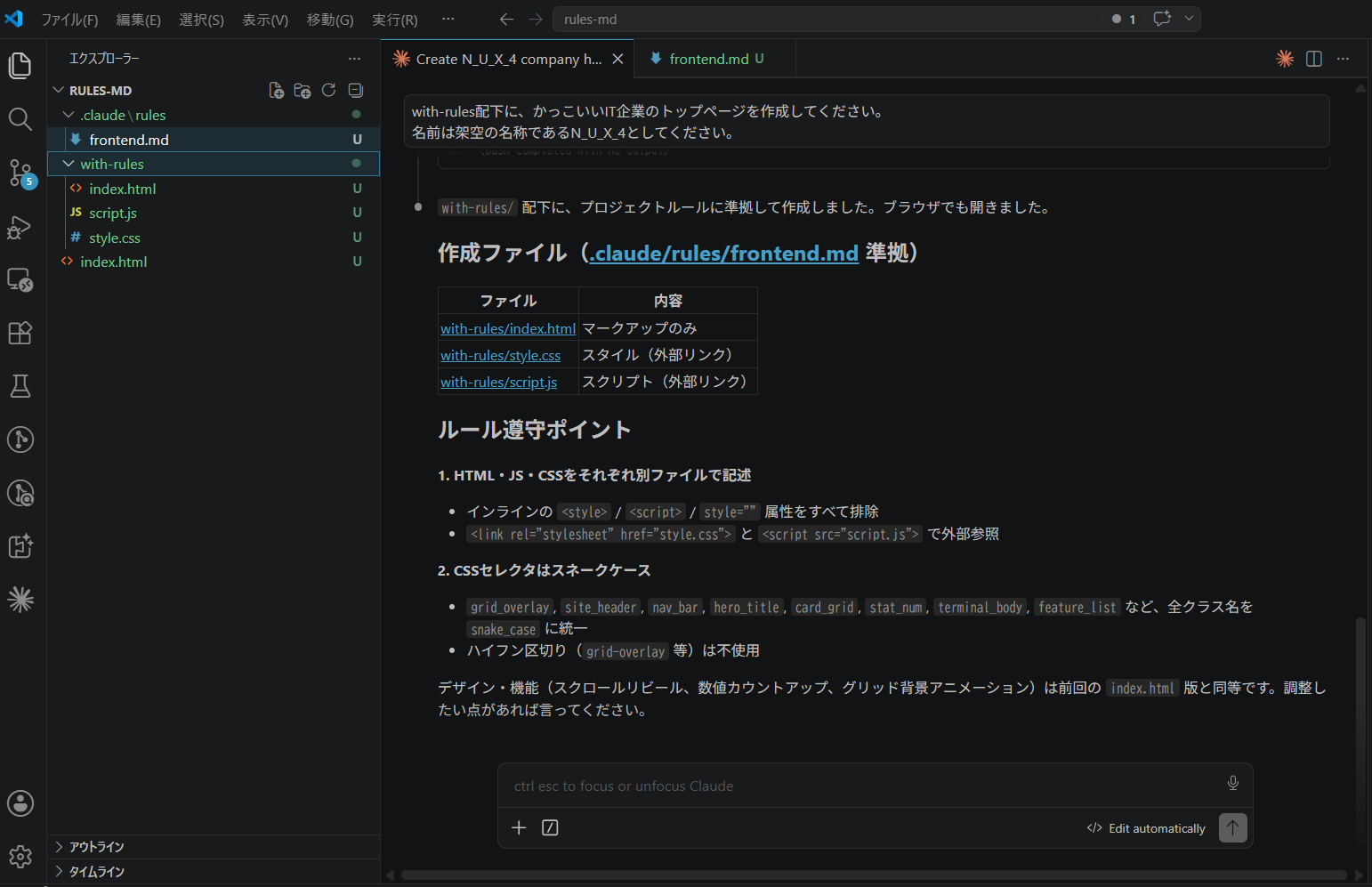
Task: Expand the アウトライン section
Action: pos(214,847)
